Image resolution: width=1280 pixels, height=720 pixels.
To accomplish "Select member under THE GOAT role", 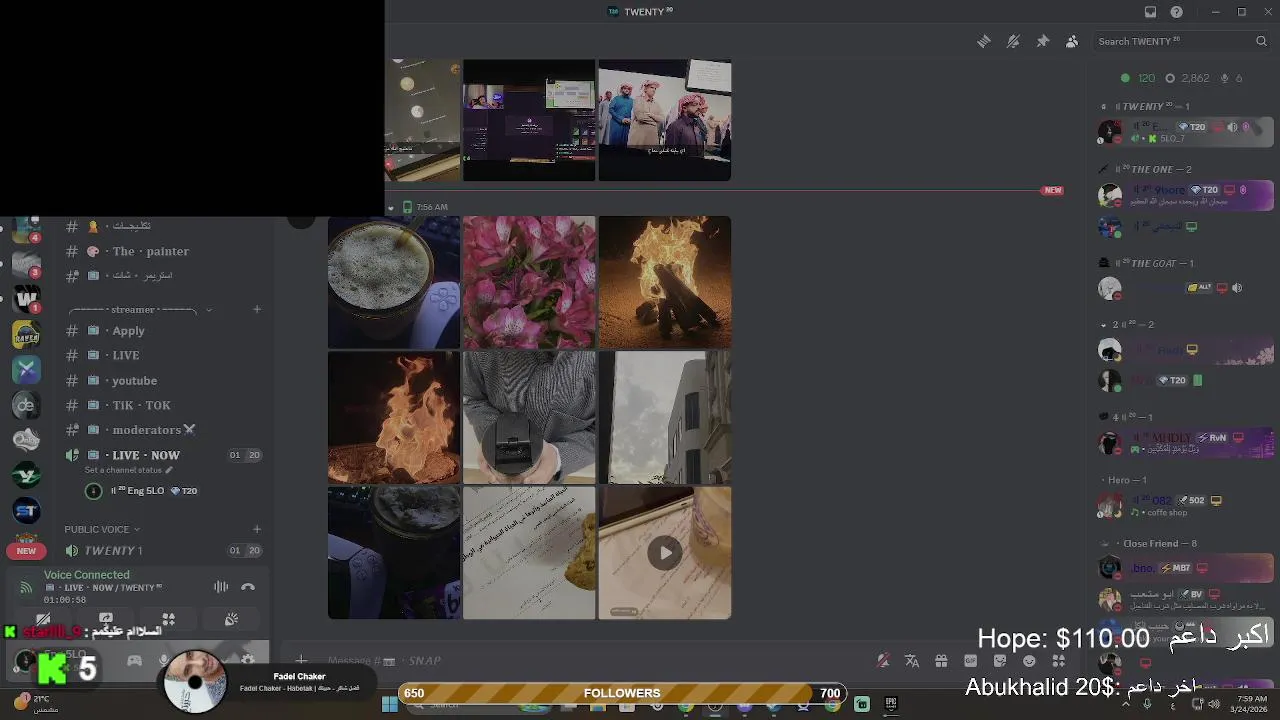I will click(x=1185, y=288).
